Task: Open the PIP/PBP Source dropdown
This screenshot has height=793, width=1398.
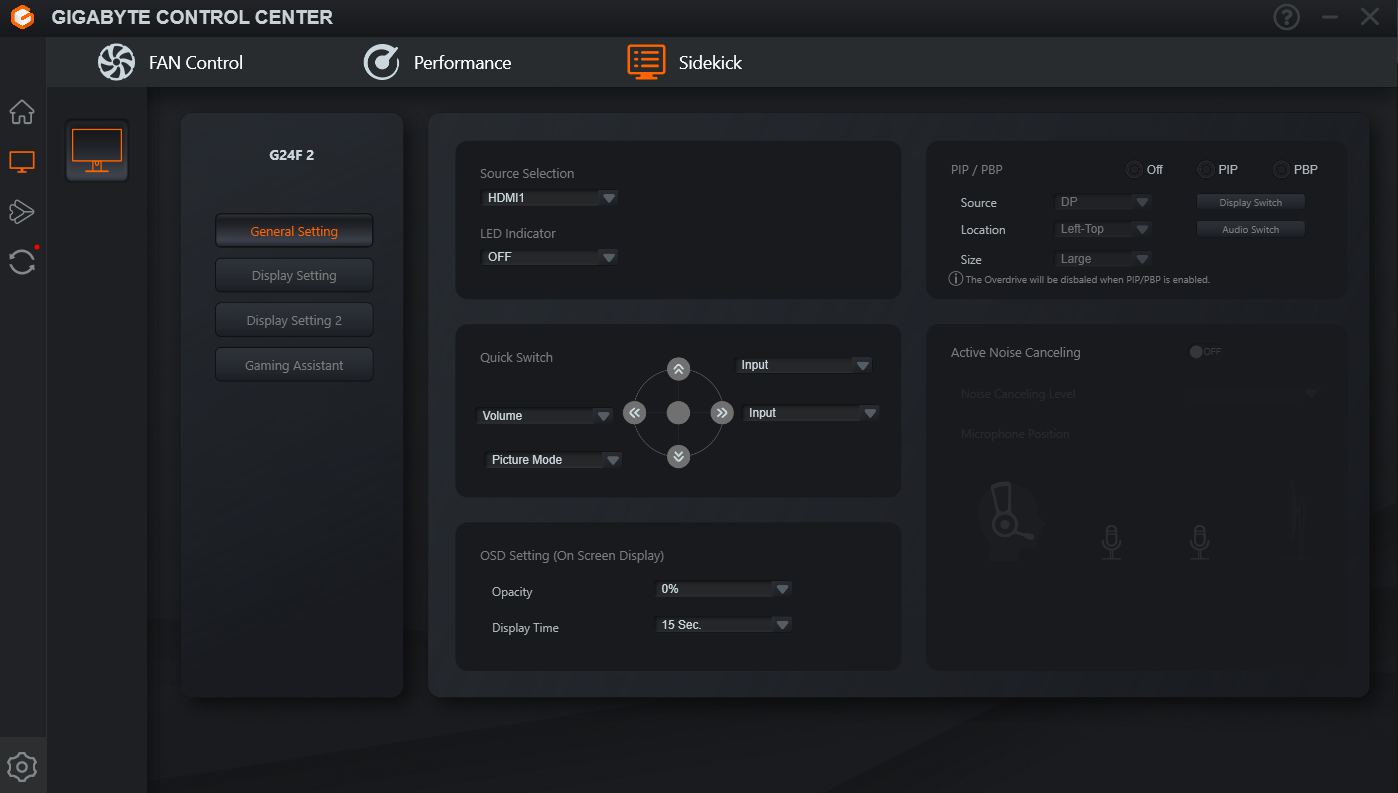Action: (1104, 202)
